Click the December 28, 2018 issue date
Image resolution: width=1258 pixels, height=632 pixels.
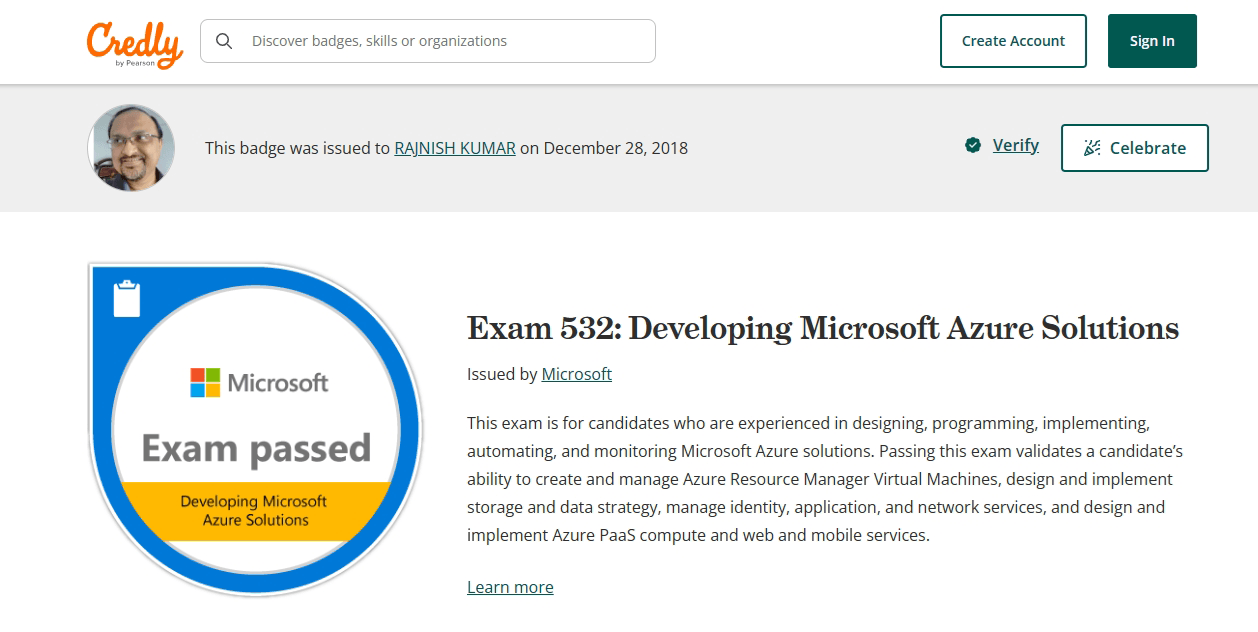[615, 148]
